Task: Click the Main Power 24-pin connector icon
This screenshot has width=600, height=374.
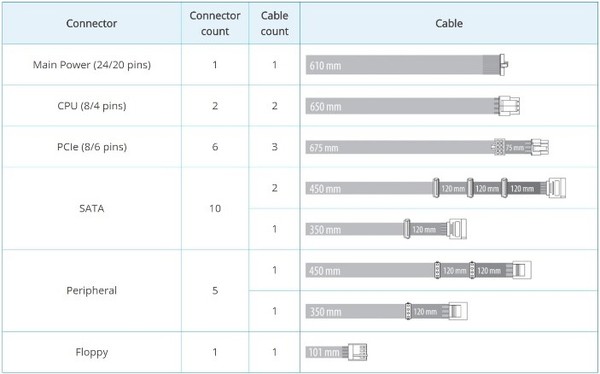Action: (x=504, y=65)
